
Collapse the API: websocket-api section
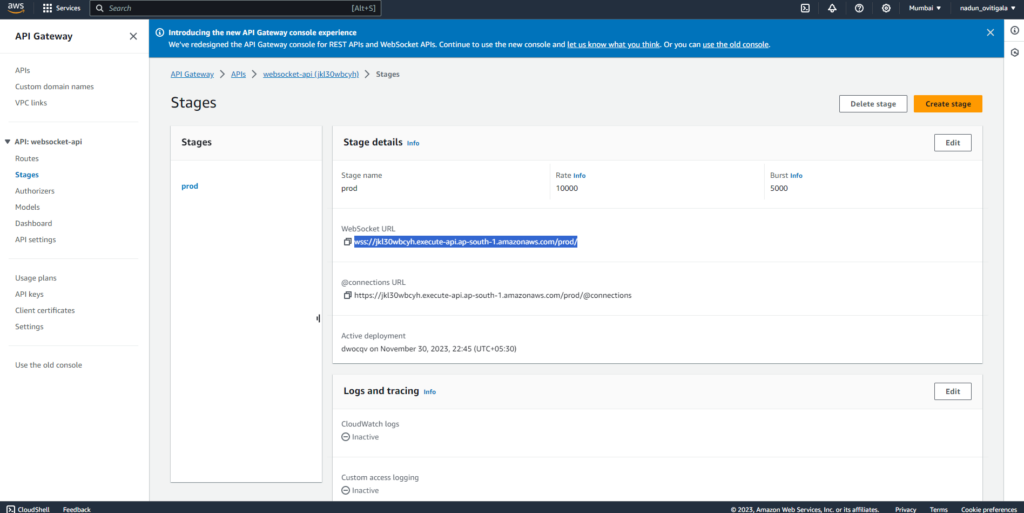click(x=8, y=142)
